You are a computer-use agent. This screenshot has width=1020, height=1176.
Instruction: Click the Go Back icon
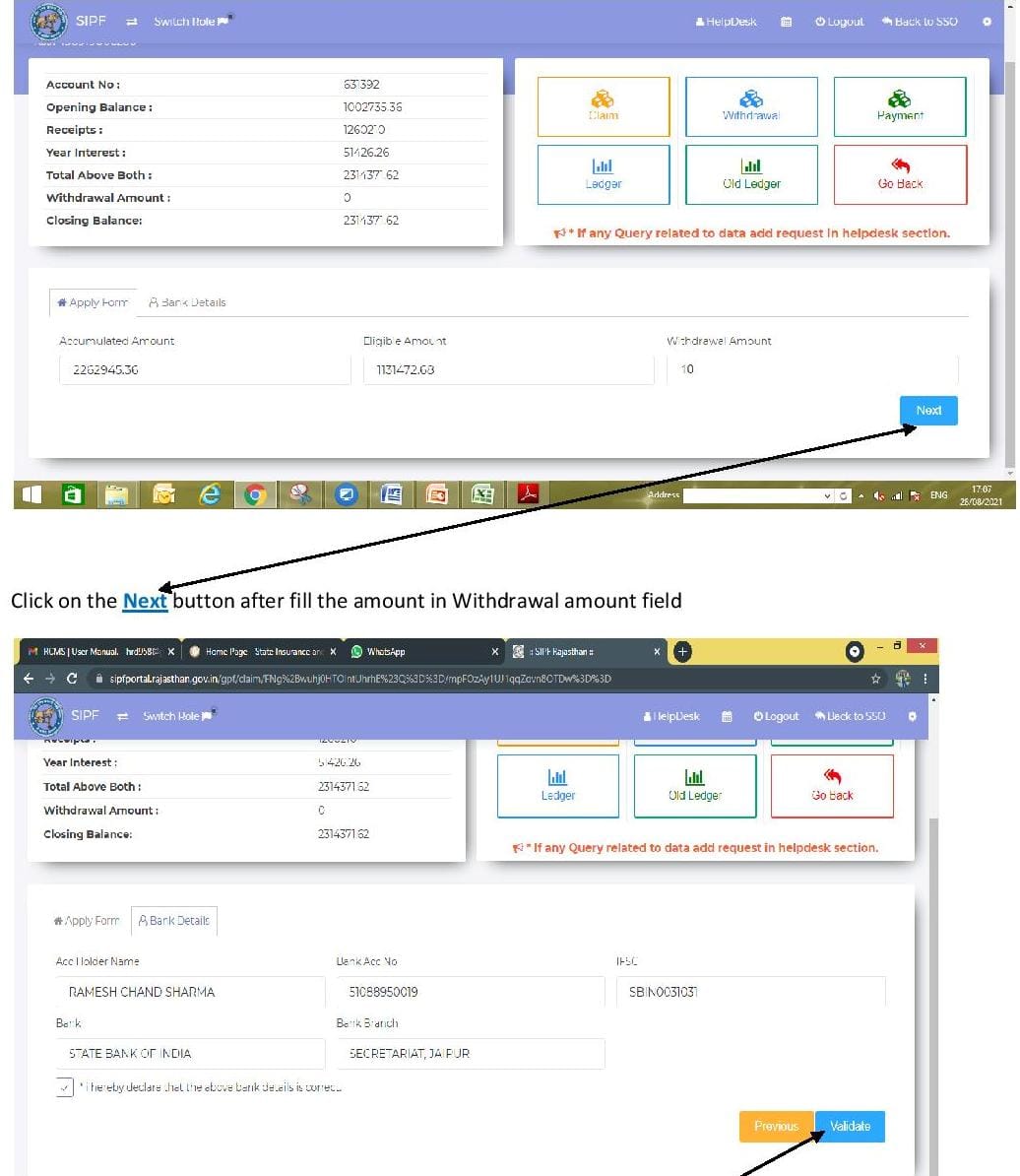coord(898,174)
